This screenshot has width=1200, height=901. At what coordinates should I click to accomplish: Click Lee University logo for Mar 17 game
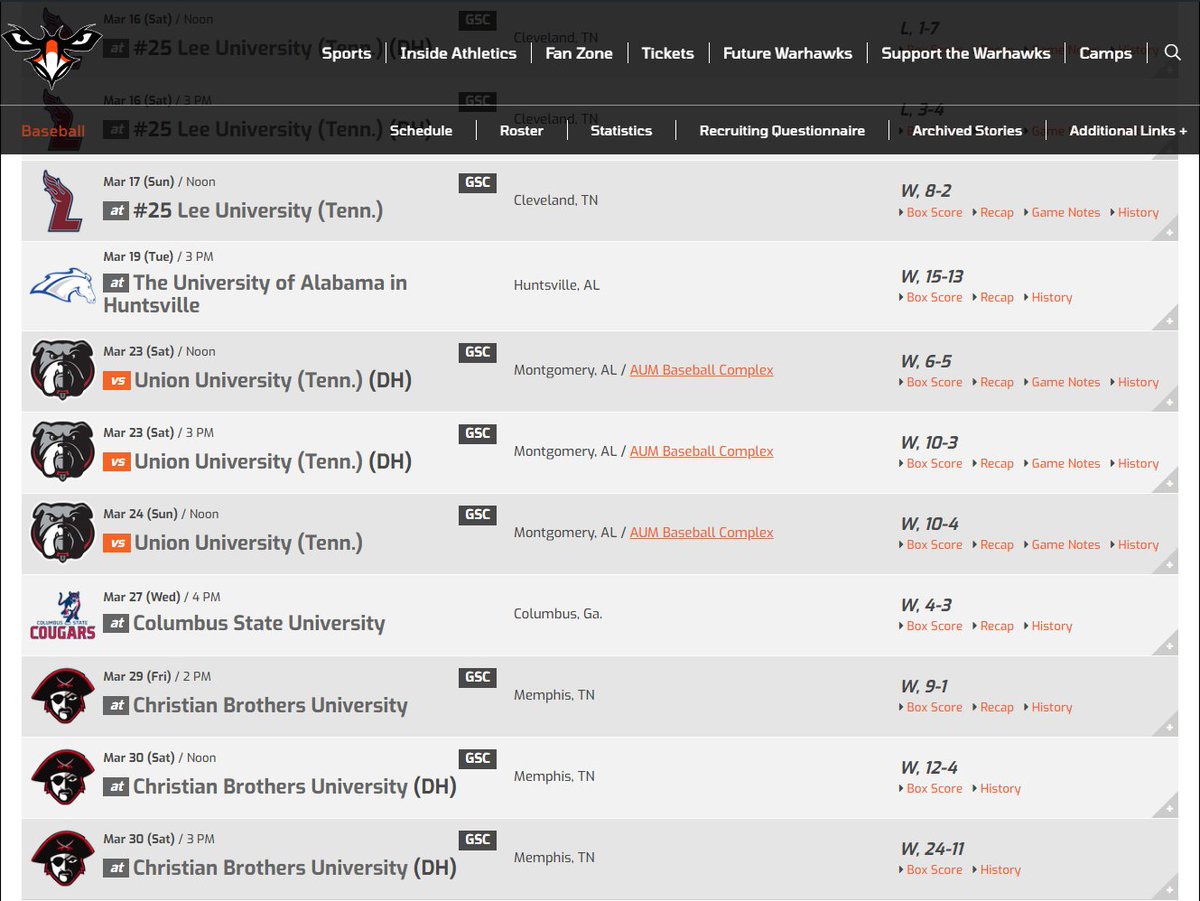tap(63, 200)
